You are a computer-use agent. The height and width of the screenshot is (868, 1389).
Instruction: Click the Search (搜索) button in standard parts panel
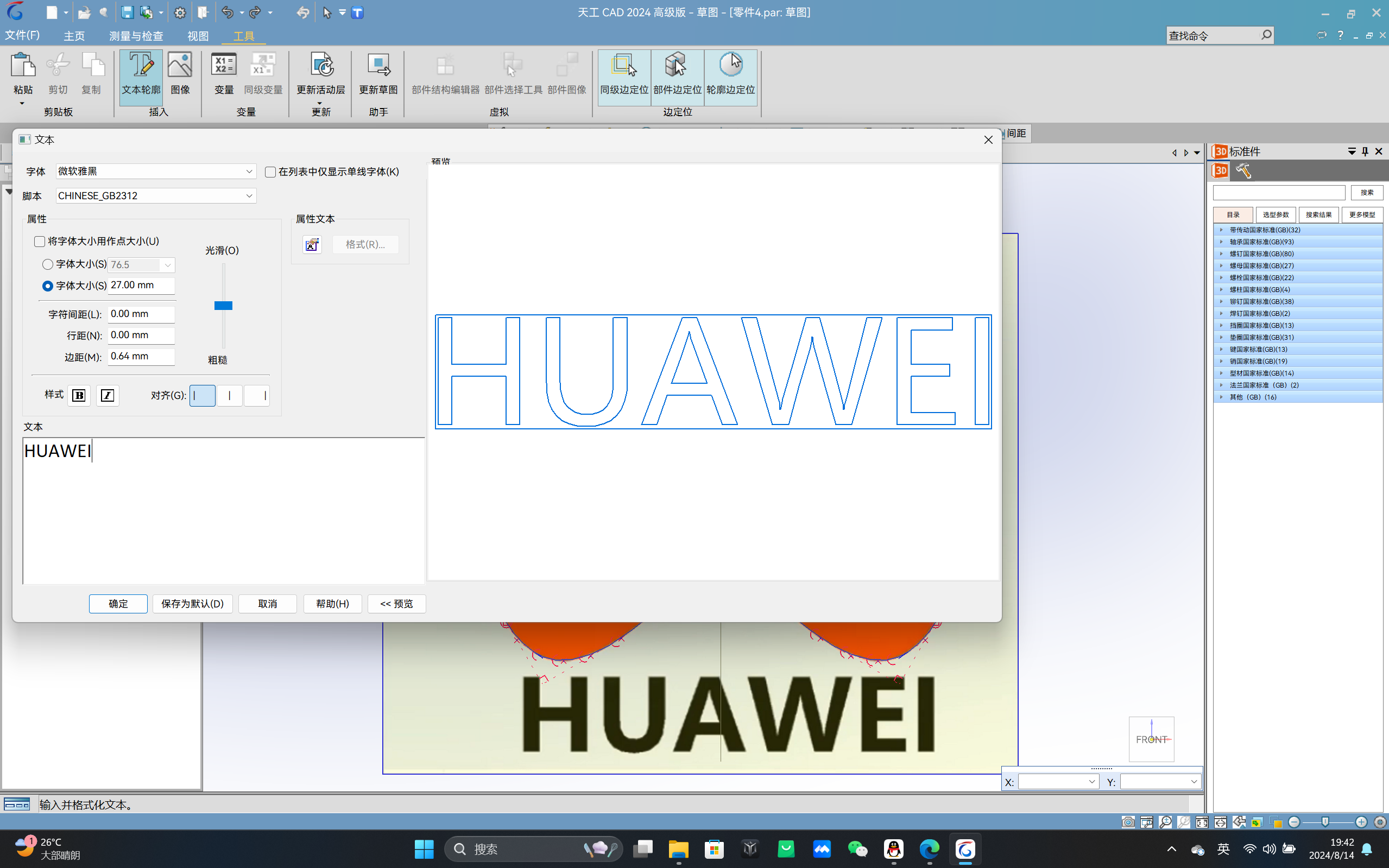tap(1367, 192)
